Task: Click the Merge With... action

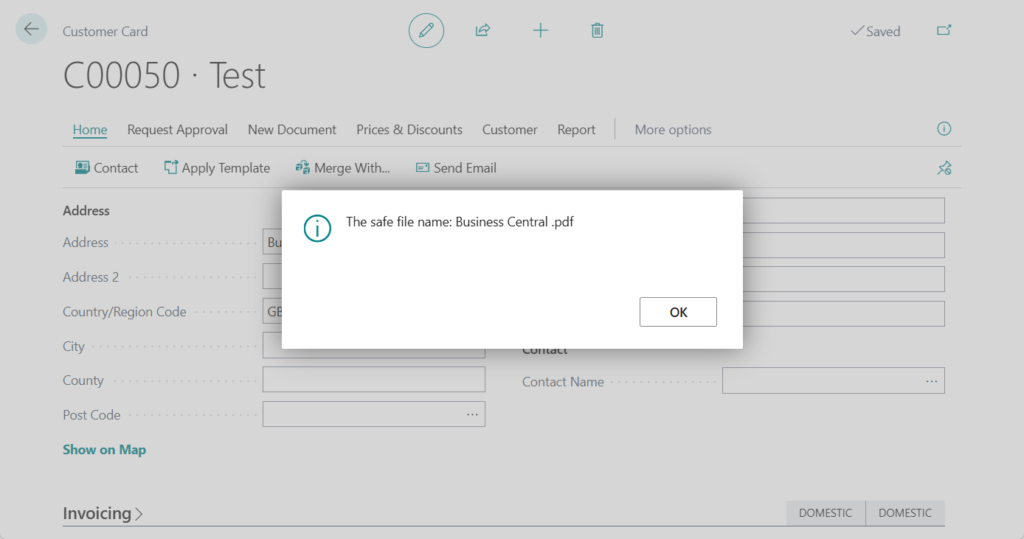Action: (343, 168)
